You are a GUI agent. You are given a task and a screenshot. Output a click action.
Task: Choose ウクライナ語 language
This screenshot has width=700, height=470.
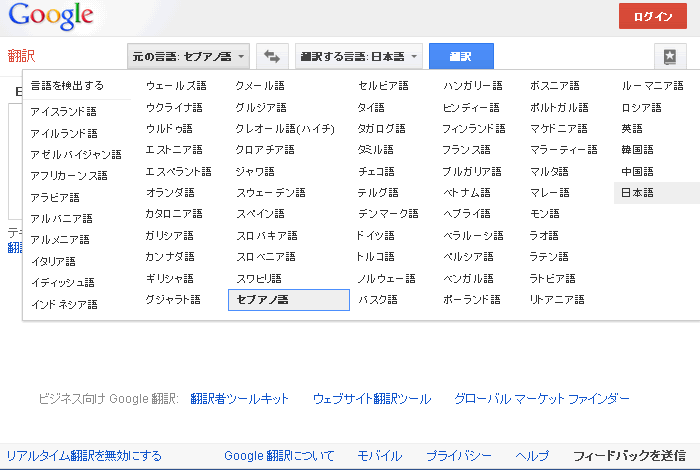point(174,108)
